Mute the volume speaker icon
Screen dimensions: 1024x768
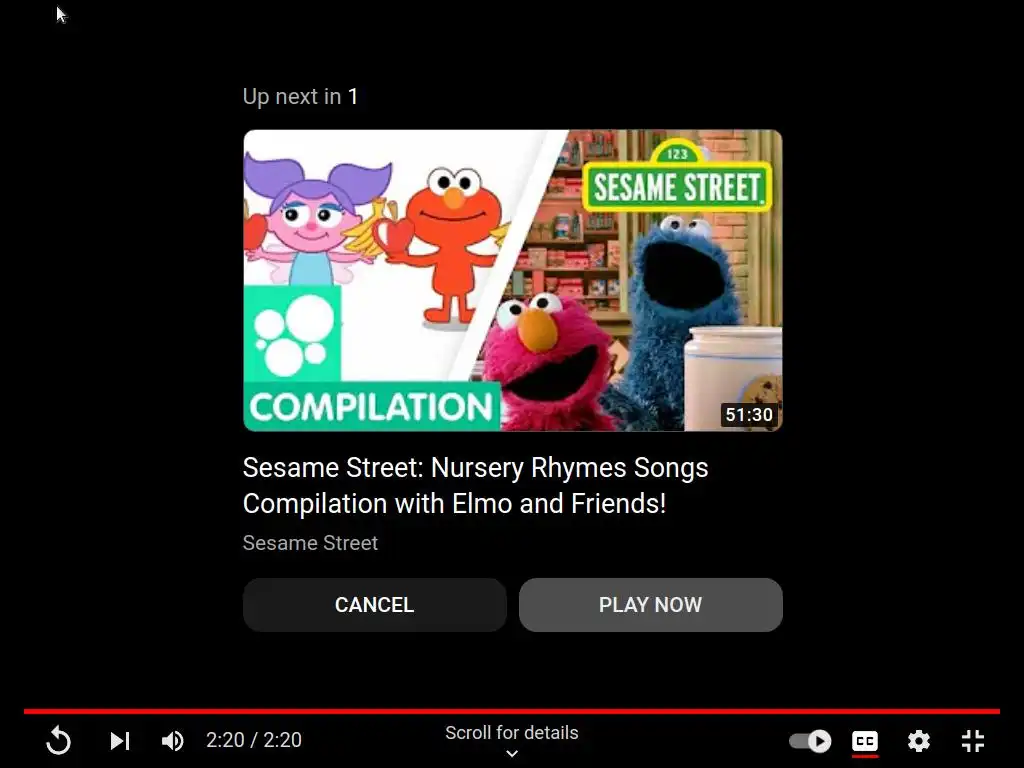173,741
